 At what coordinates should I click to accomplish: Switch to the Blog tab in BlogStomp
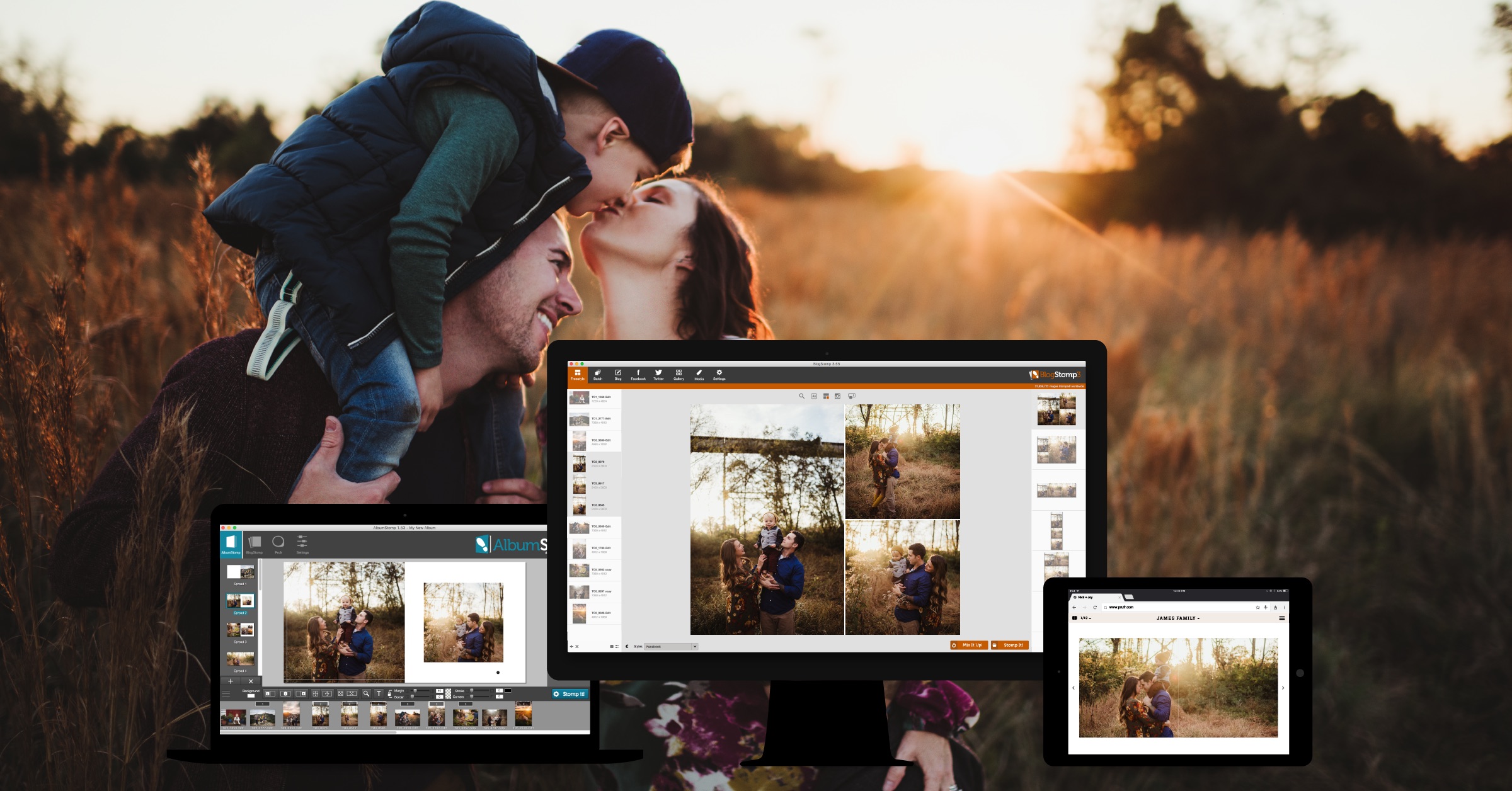coord(618,375)
